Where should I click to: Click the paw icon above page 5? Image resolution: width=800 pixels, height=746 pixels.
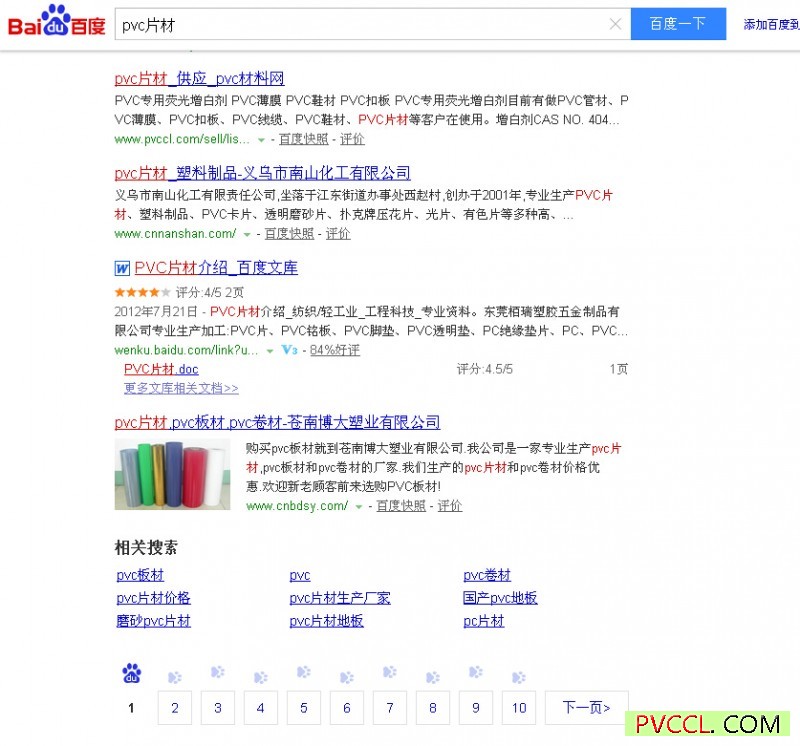(x=304, y=672)
